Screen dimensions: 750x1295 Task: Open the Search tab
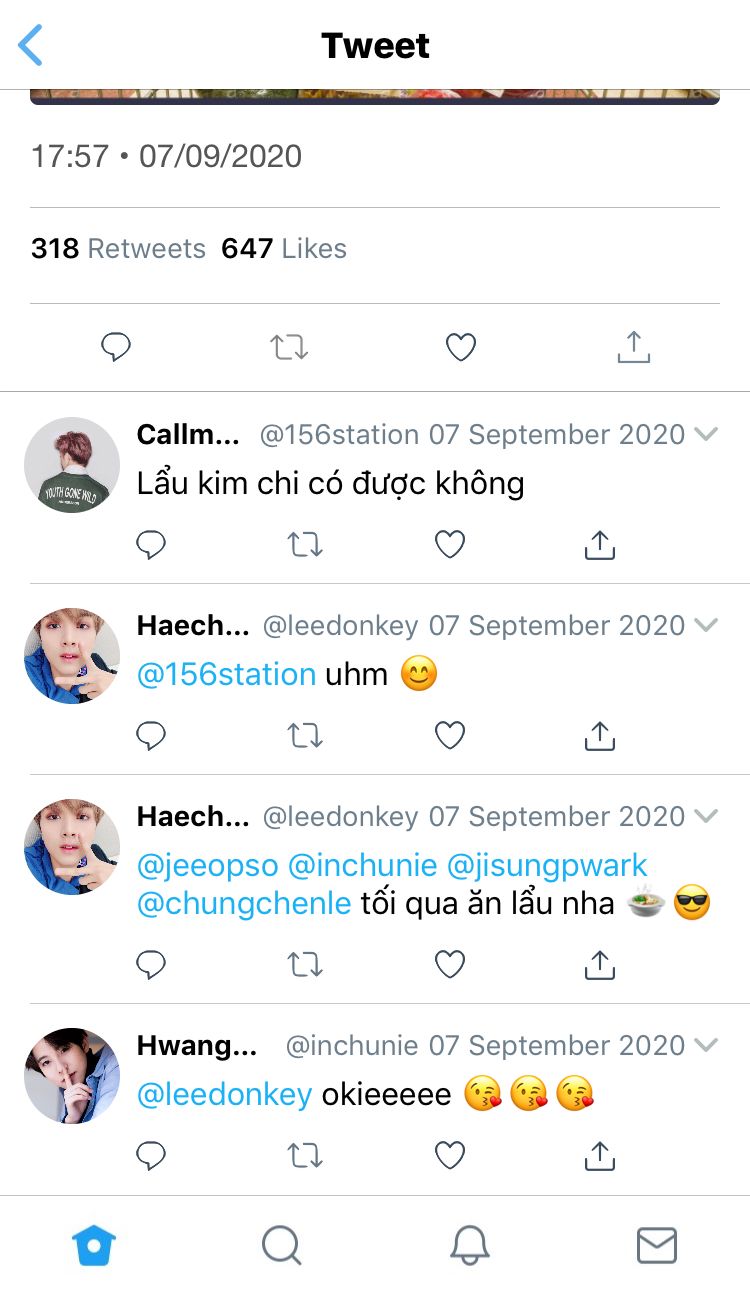281,1246
